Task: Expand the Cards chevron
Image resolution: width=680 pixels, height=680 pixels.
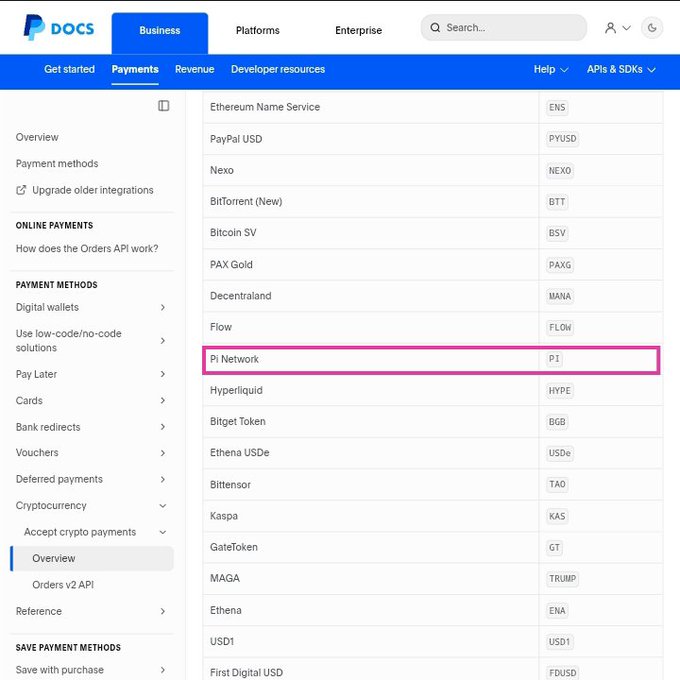Action: [x=163, y=400]
